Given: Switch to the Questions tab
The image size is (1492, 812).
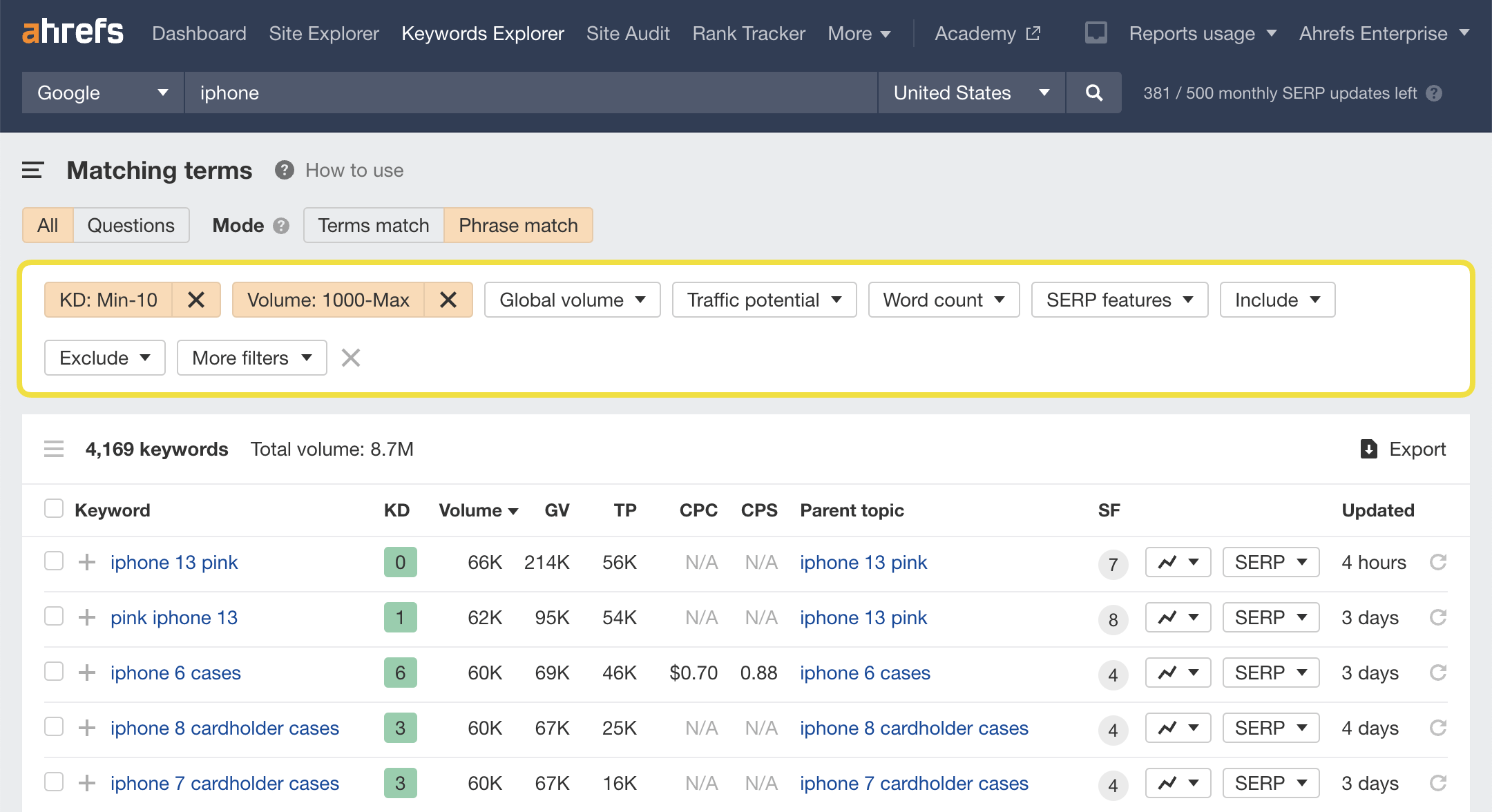Looking at the screenshot, I should [131, 225].
